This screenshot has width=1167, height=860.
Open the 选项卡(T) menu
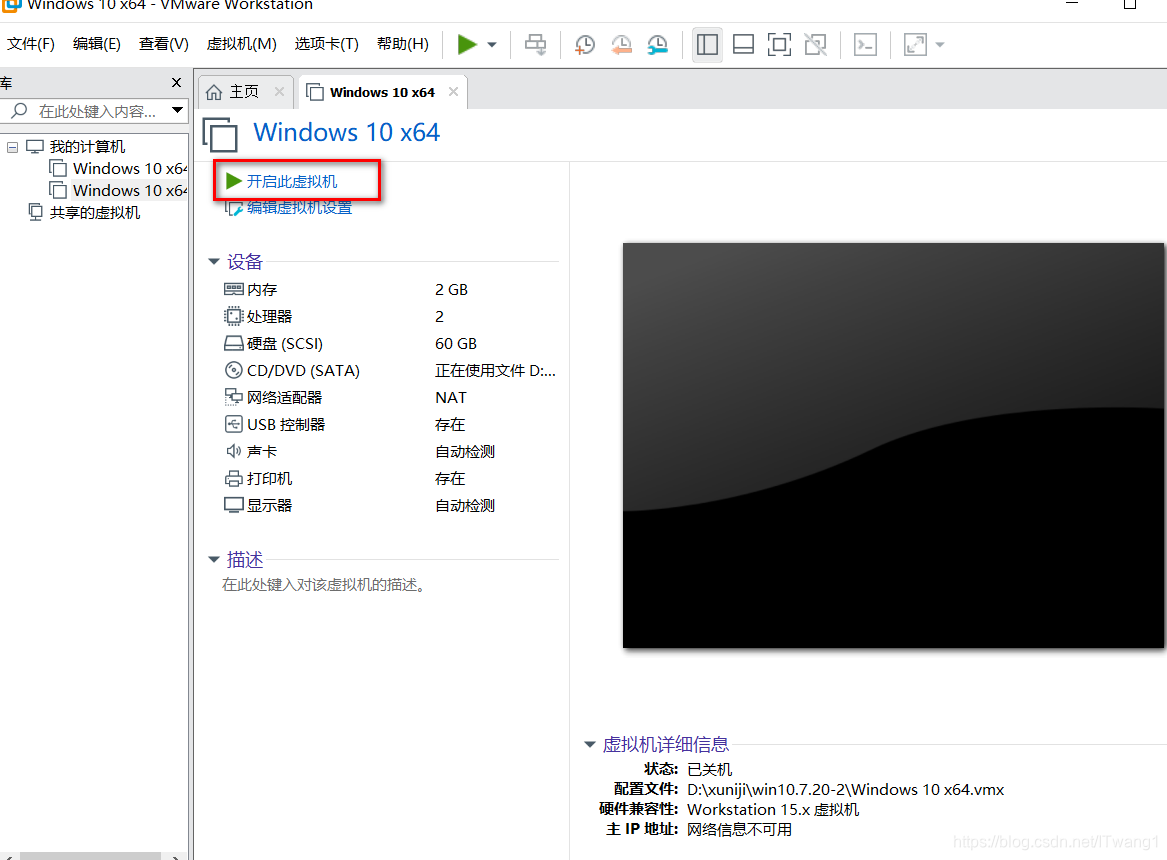click(327, 44)
